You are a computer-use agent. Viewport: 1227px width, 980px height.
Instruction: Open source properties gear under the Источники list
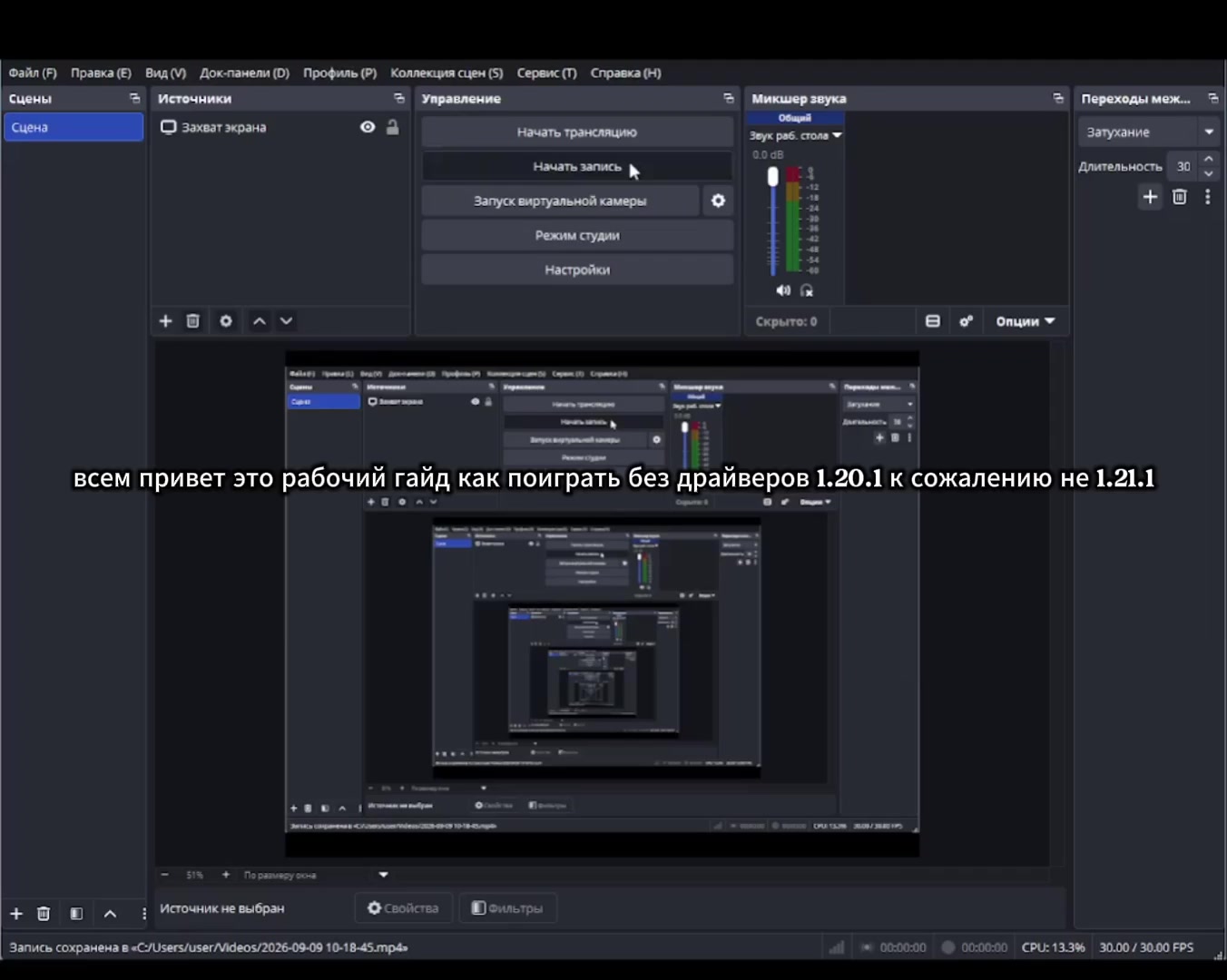[226, 321]
